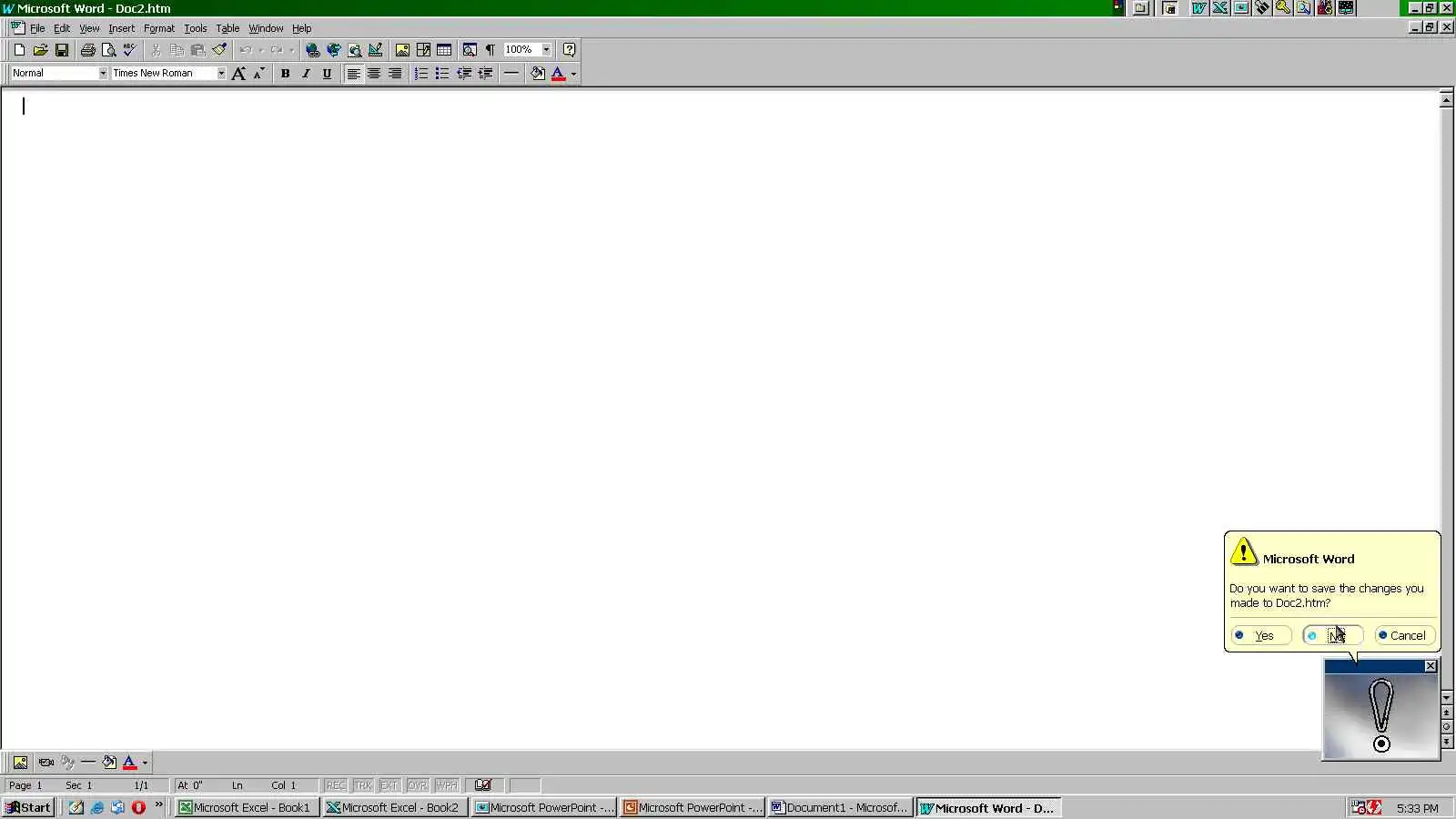Image resolution: width=1456 pixels, height=819 pixels.
Task: Insert a table using grid icon
Action: coord(444,50)
